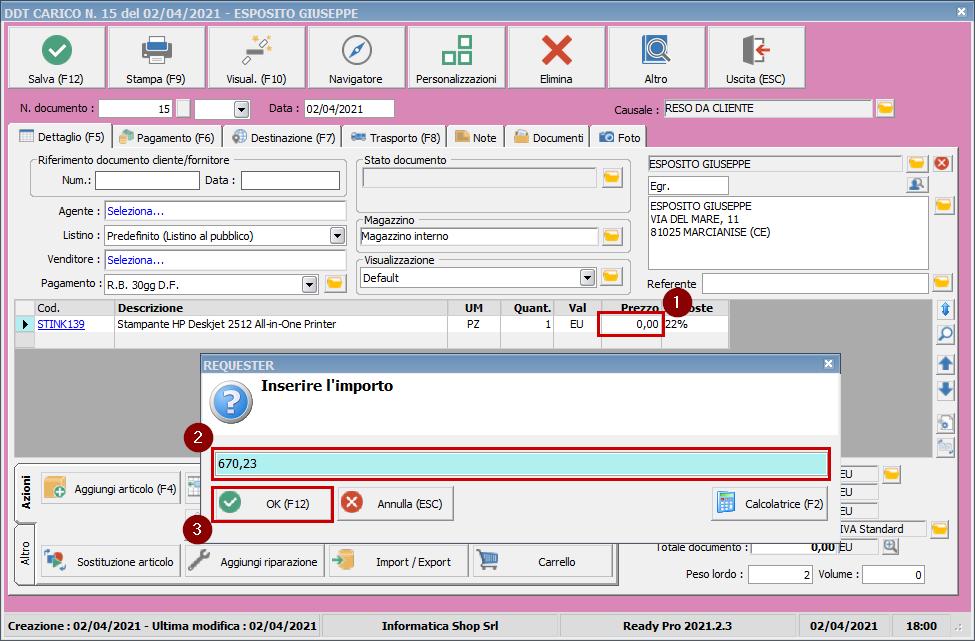Click Salva (F12) green check button
This screenshot has height=641, width=975.
(x=56, y=57)
